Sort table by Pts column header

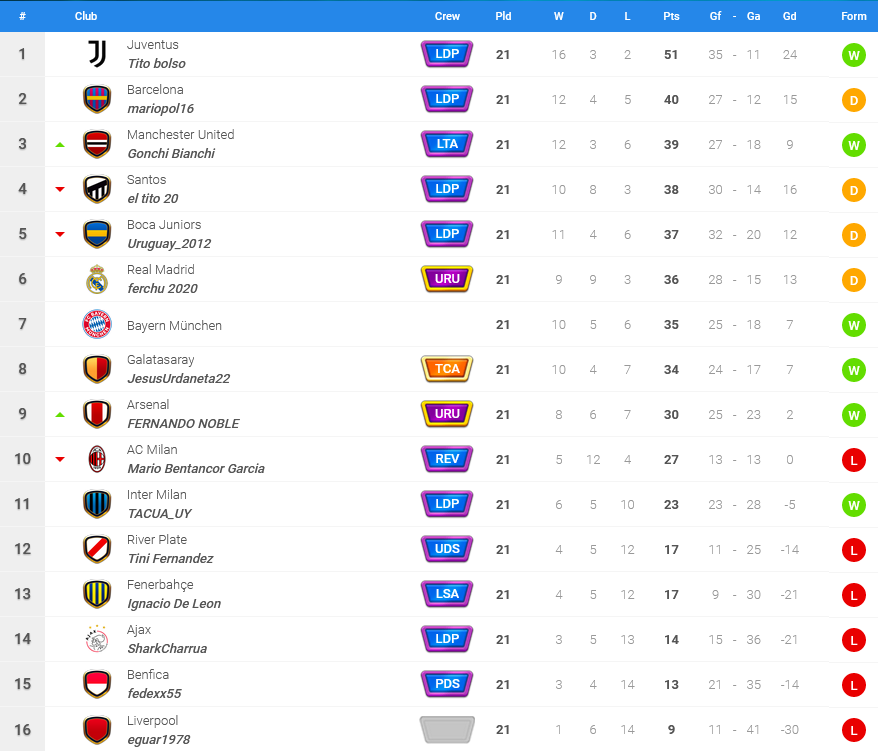(671, 16)
